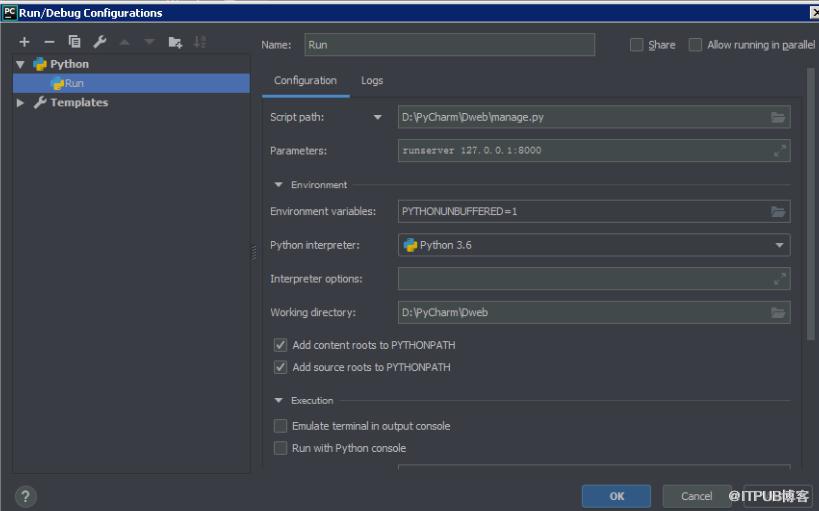Sort configurations icon
The width and height of the screenshot is (819, 511).
click(200, 42)
